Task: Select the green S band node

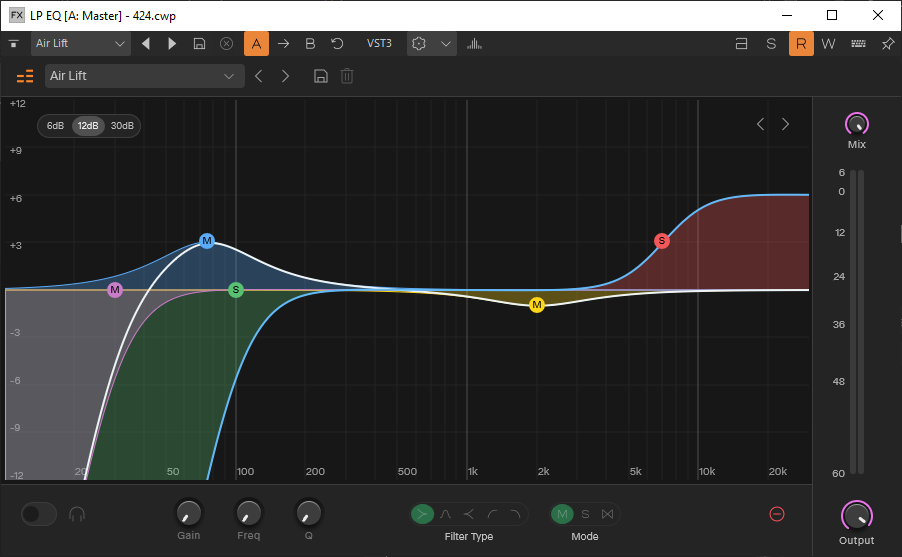Action: pyautogui.click(x=236, y=290)
